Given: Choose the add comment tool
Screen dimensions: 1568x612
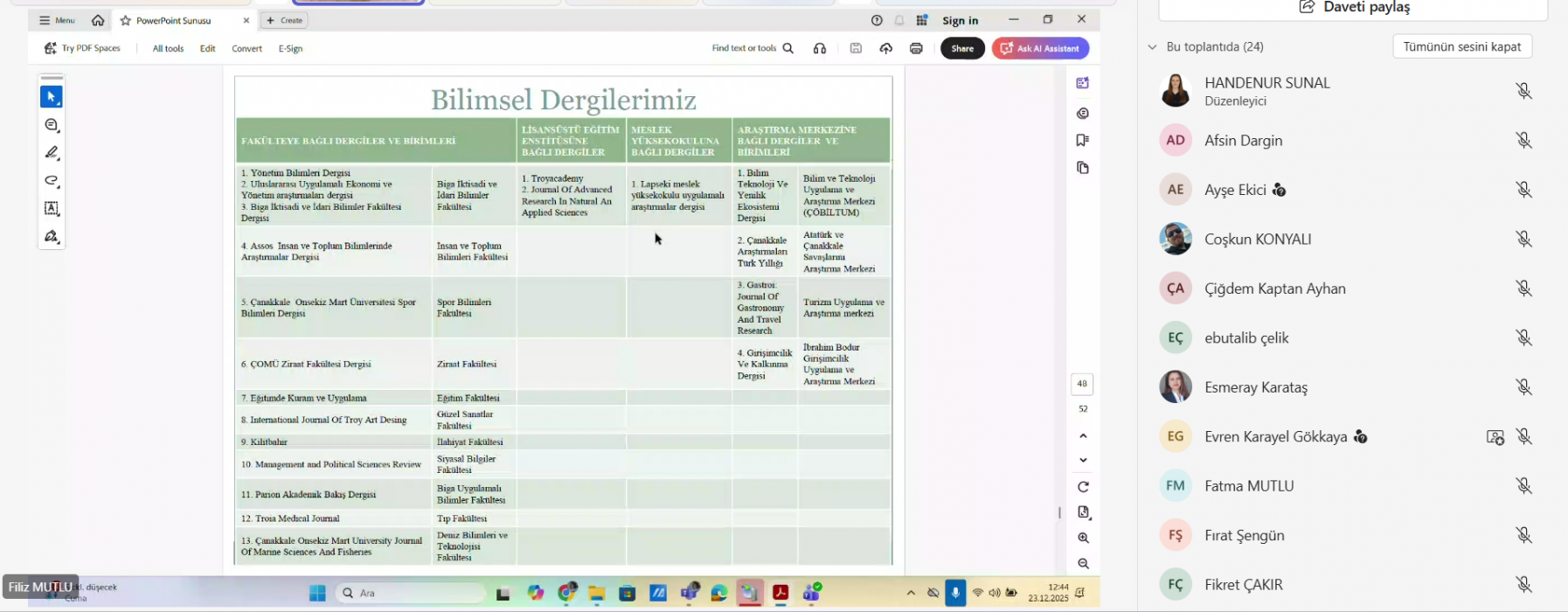Looking at the screenshot, I should click(52, 126).
